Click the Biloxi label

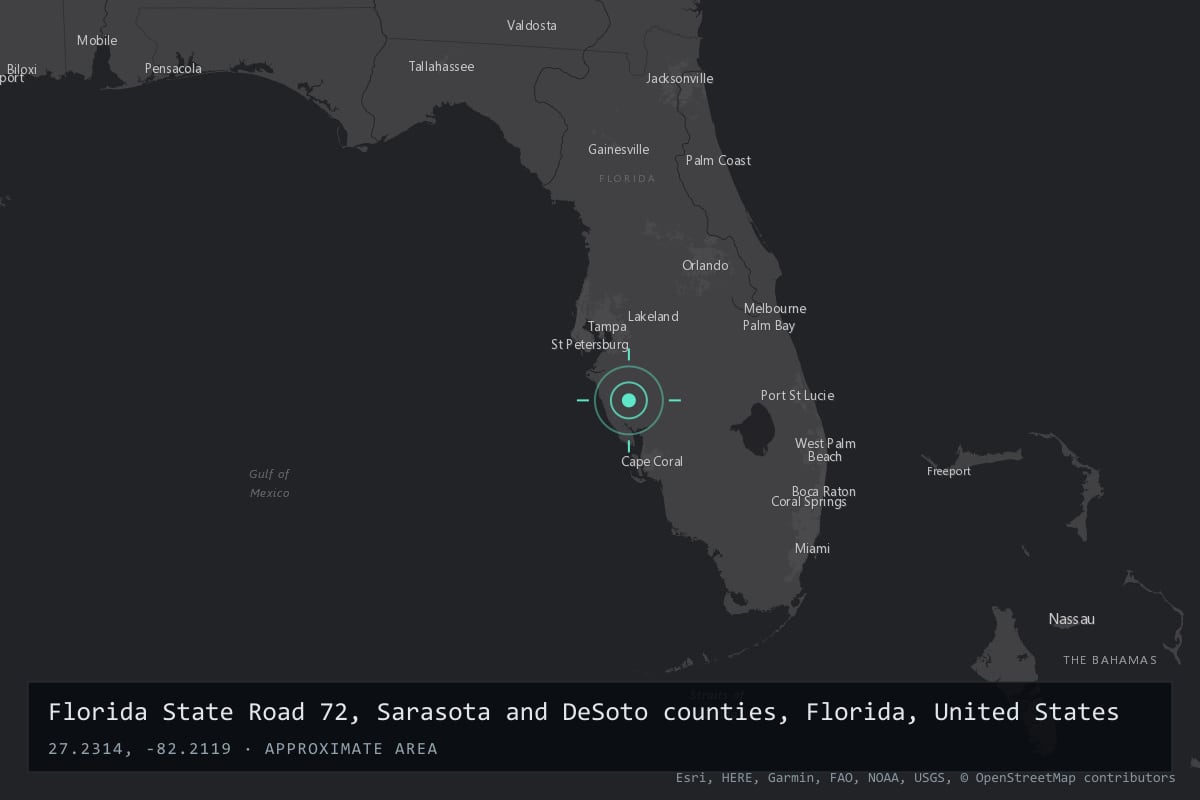click(x=21, y=70)
